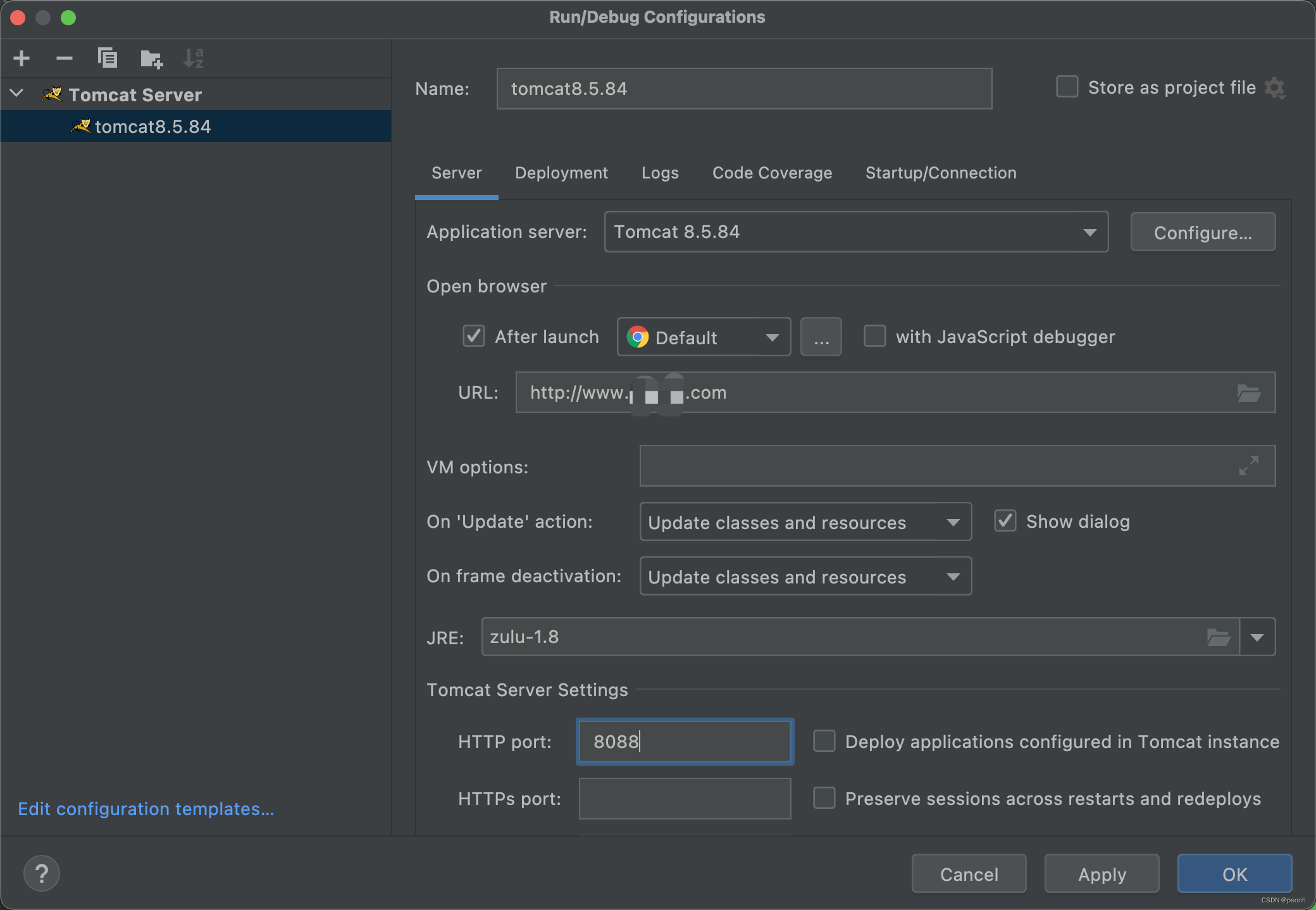Browse for JRE with folder icon
1316x910 pixels.
point(1219,637)
